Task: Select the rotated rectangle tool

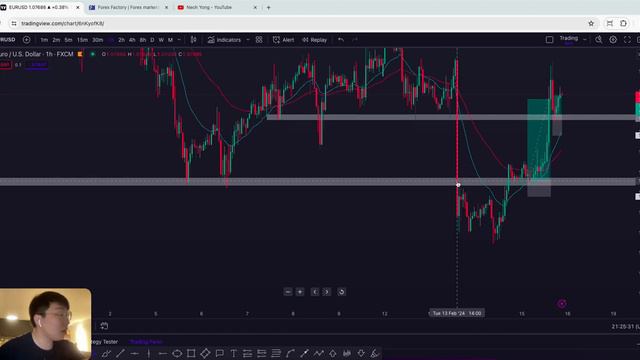Action: [x=205, y=353]
